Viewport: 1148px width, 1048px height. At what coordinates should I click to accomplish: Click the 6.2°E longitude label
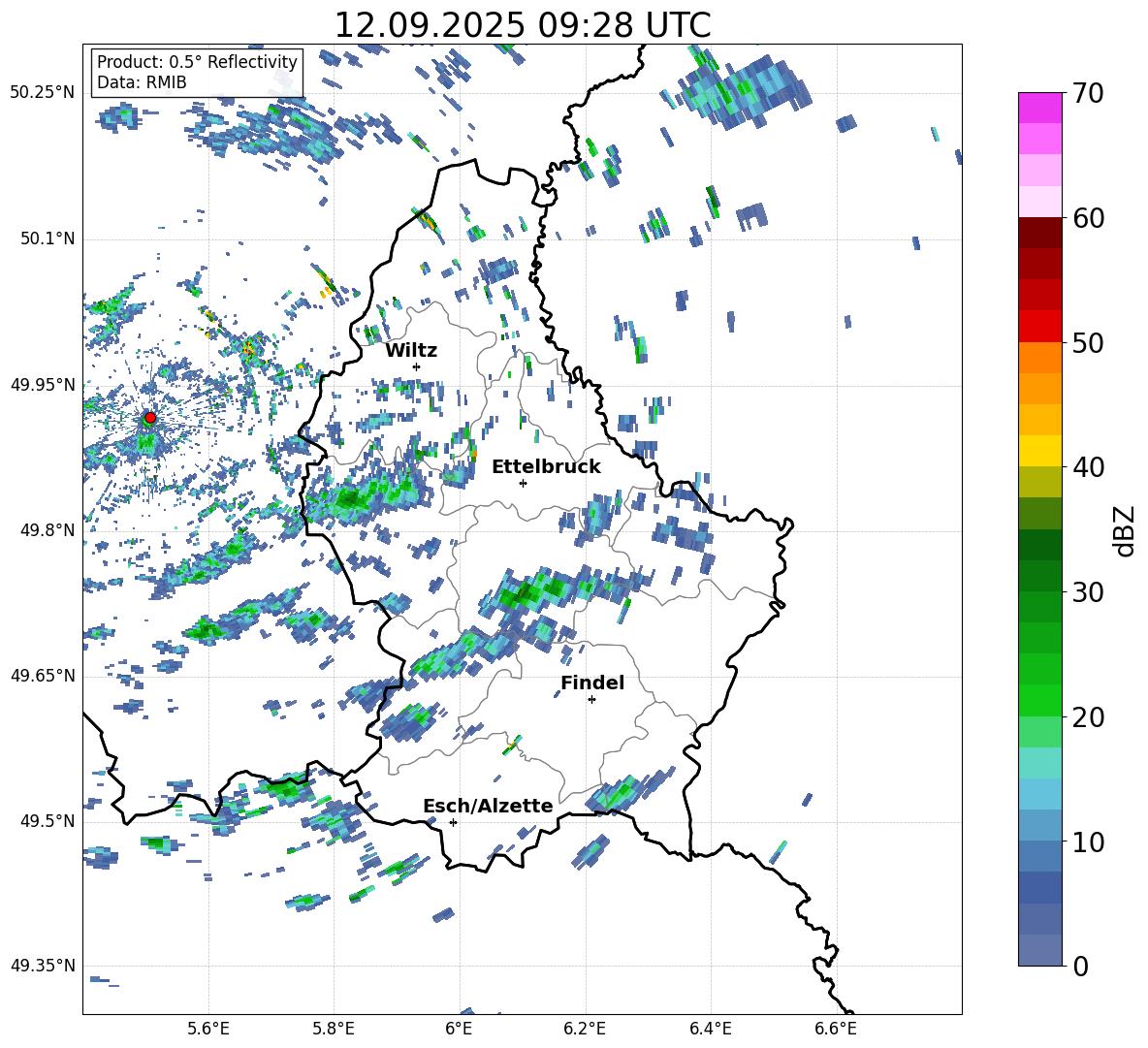[x=585, y=1029]
